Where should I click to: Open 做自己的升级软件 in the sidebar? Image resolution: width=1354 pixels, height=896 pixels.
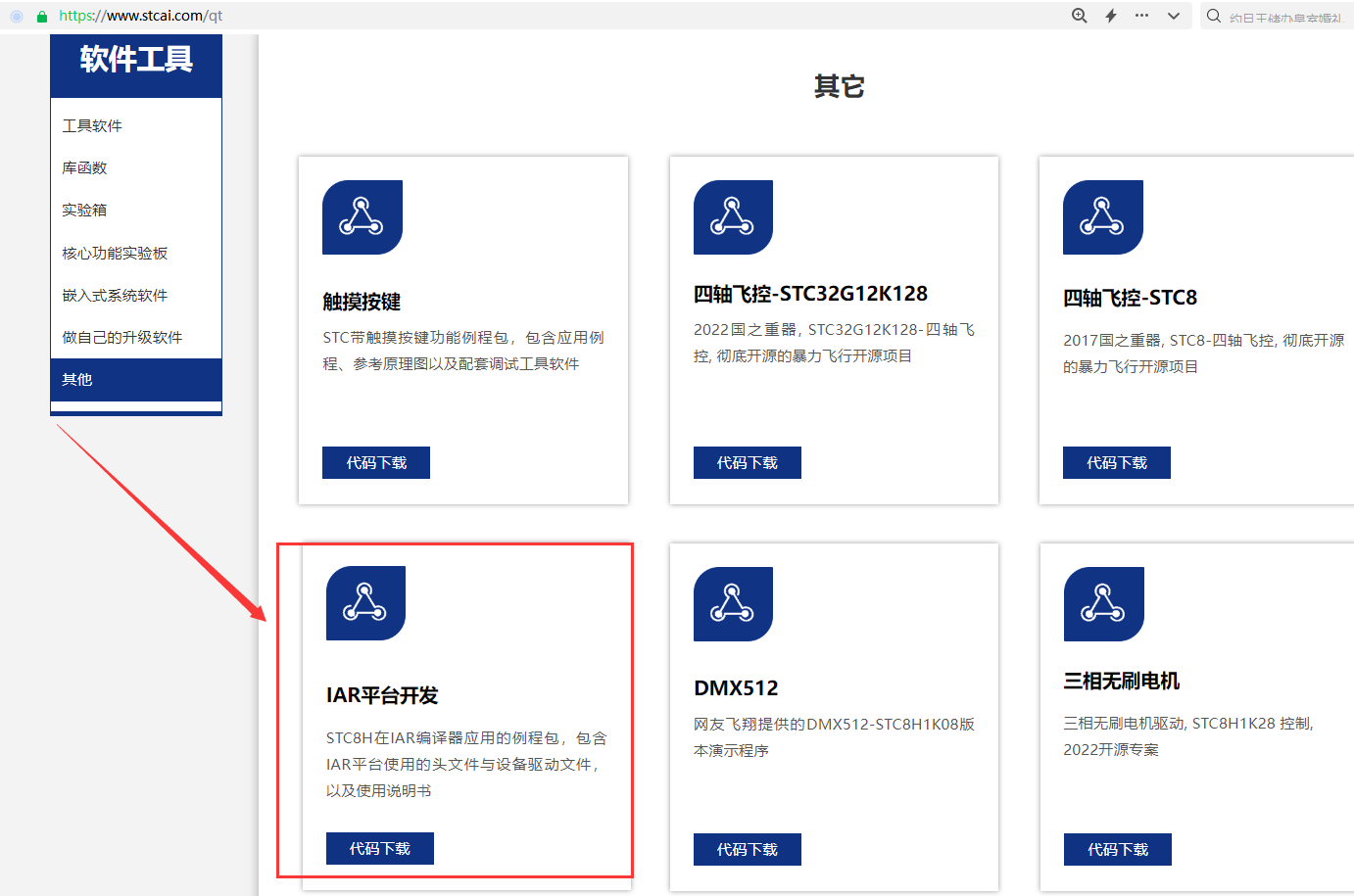pos(136,337)
